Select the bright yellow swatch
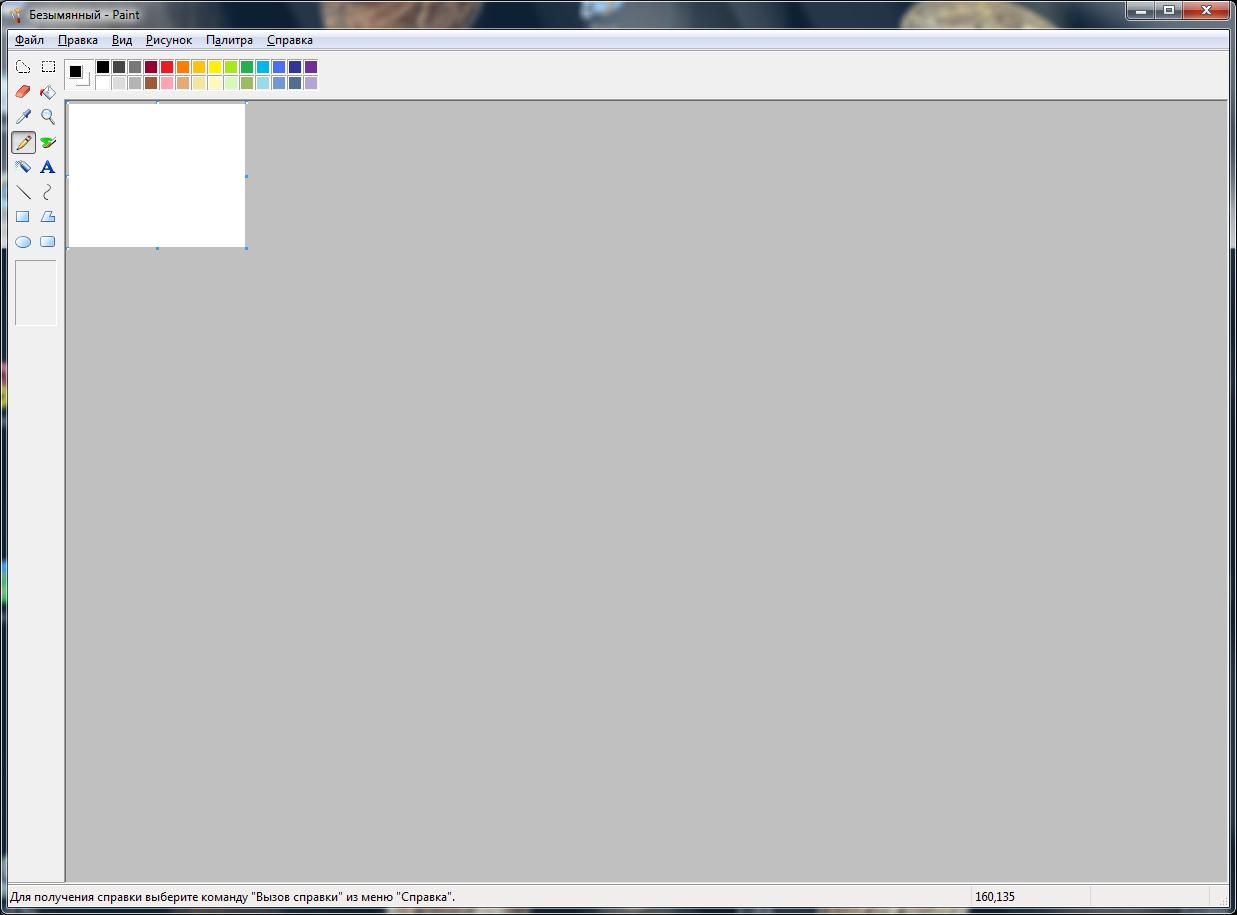This screenshot has height=915, width=1237. tap(215, 67)
